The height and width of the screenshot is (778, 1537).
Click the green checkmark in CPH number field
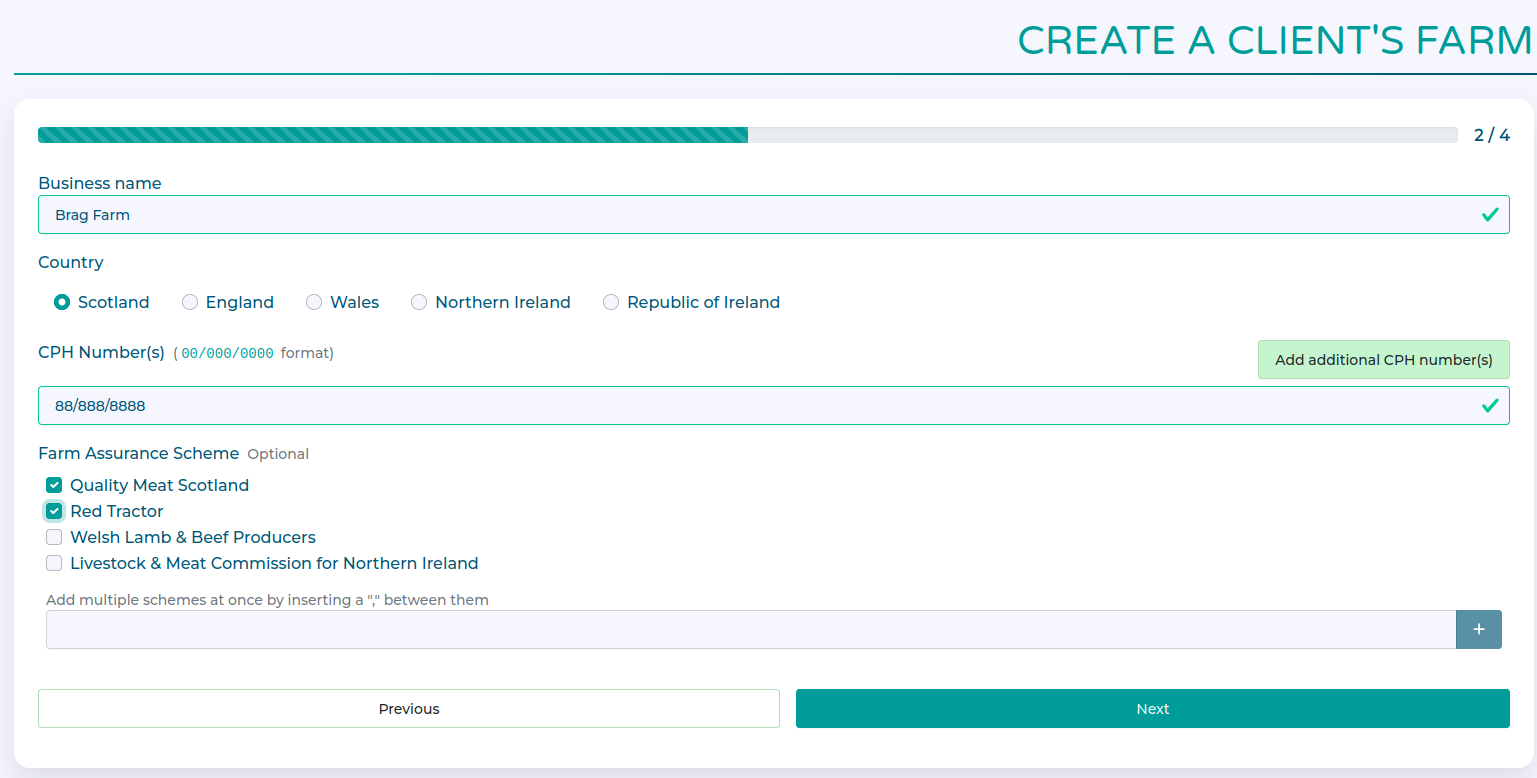pos(1489,406)
